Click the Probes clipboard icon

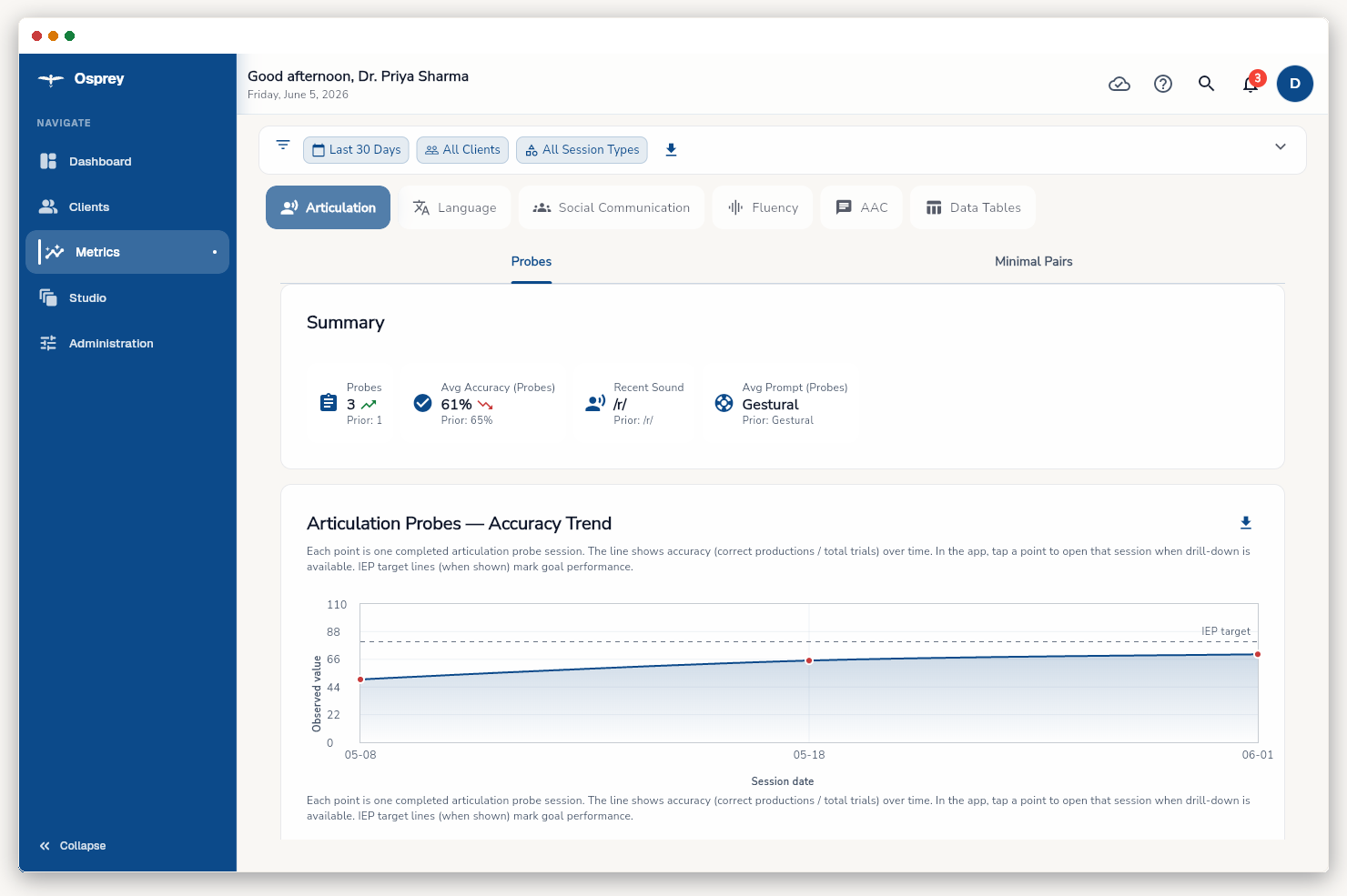click(x=329, y=403)
